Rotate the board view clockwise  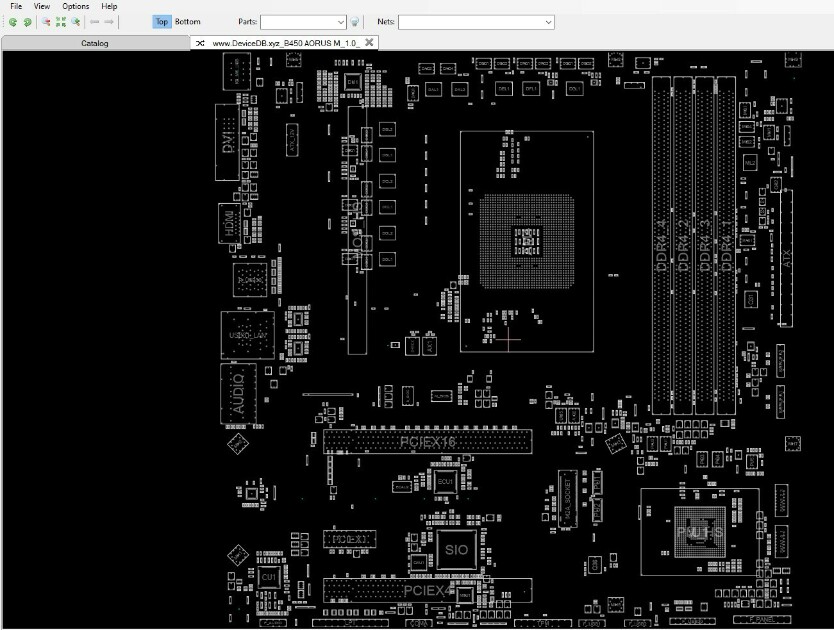[x=27, y=22]
